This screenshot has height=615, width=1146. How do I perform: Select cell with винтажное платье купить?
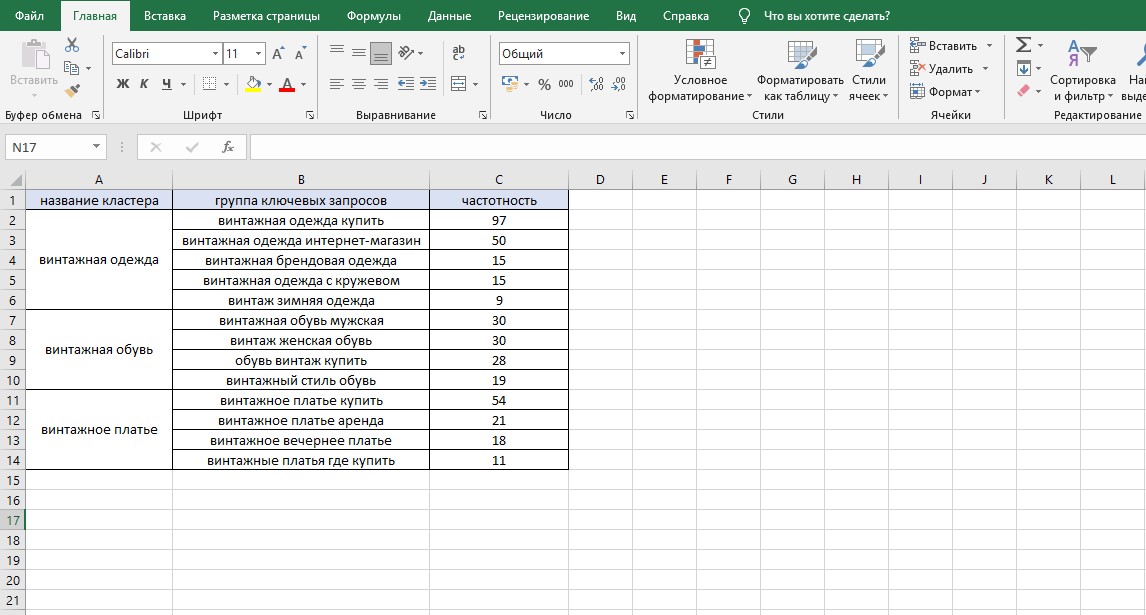(301, 400)
